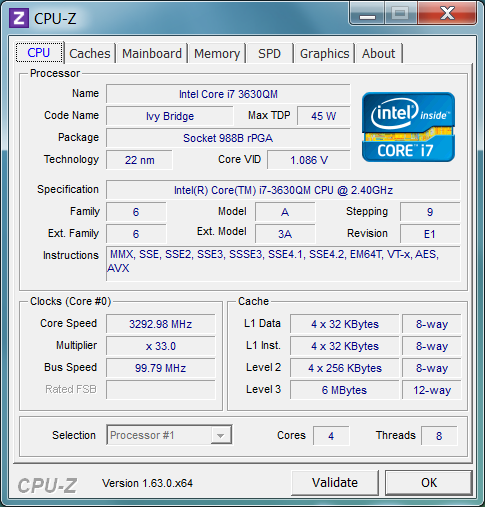Click the Instructions list field
This screenshot has width=485, height=507.
(x=283, y=263)
